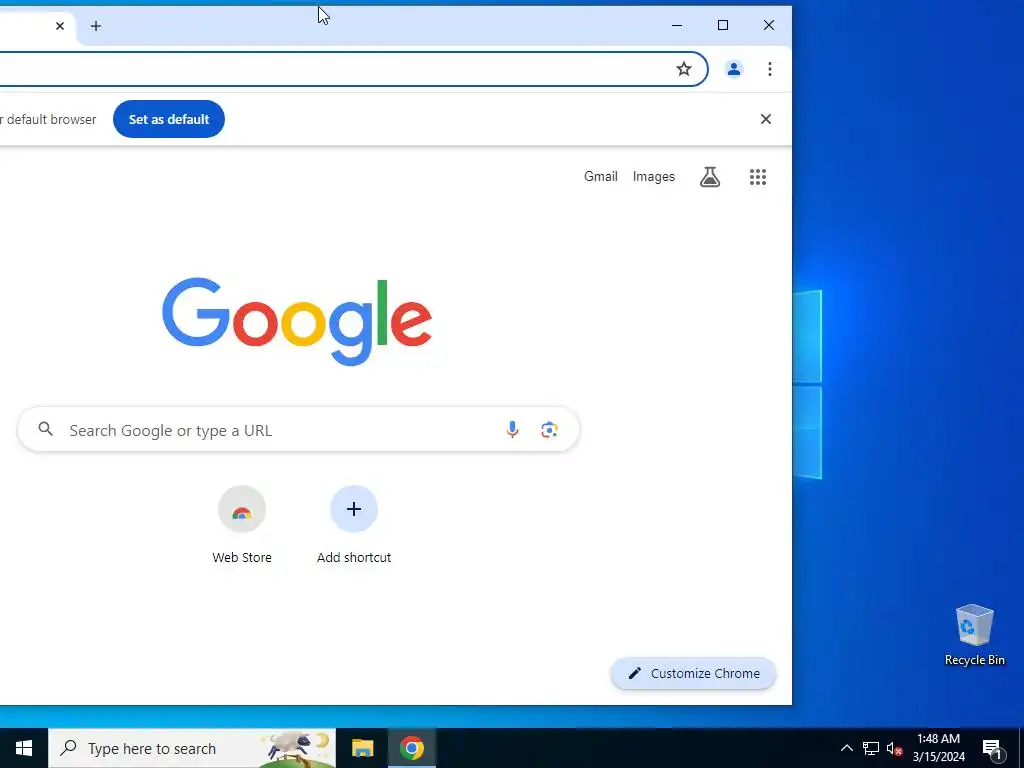Open File Explorer from the taskbar
This screenshot has height=768, width=1024.
coord(362,748)
